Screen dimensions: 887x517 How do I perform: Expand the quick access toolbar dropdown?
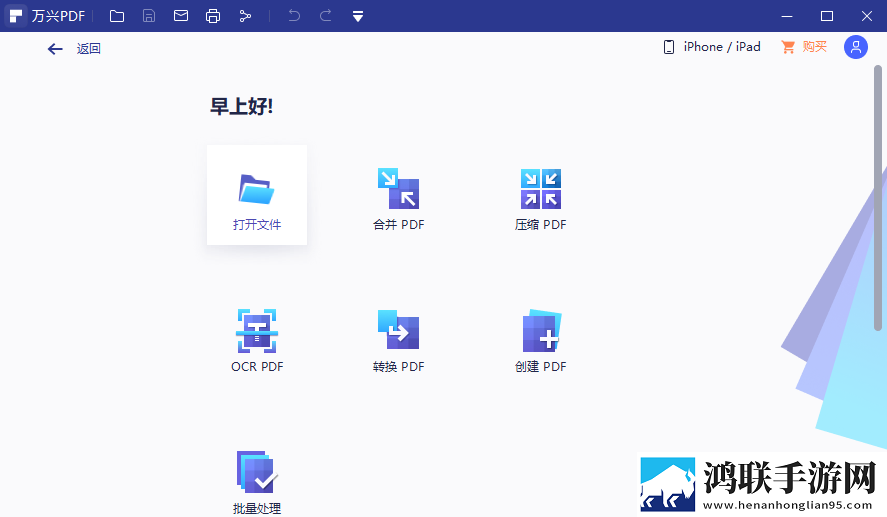[x=358, y=16]
